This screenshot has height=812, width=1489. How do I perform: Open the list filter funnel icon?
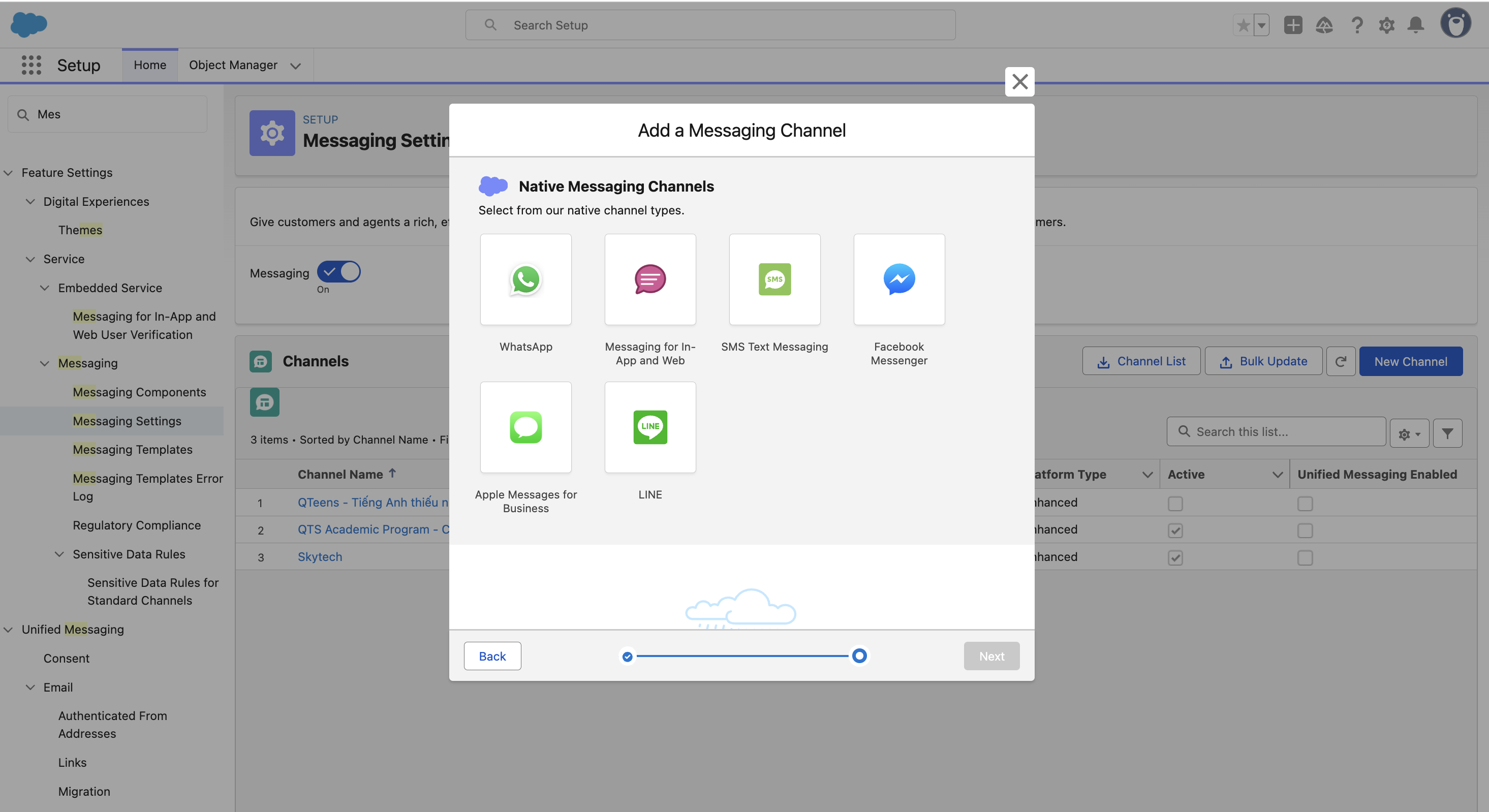tap(1447, 433)
